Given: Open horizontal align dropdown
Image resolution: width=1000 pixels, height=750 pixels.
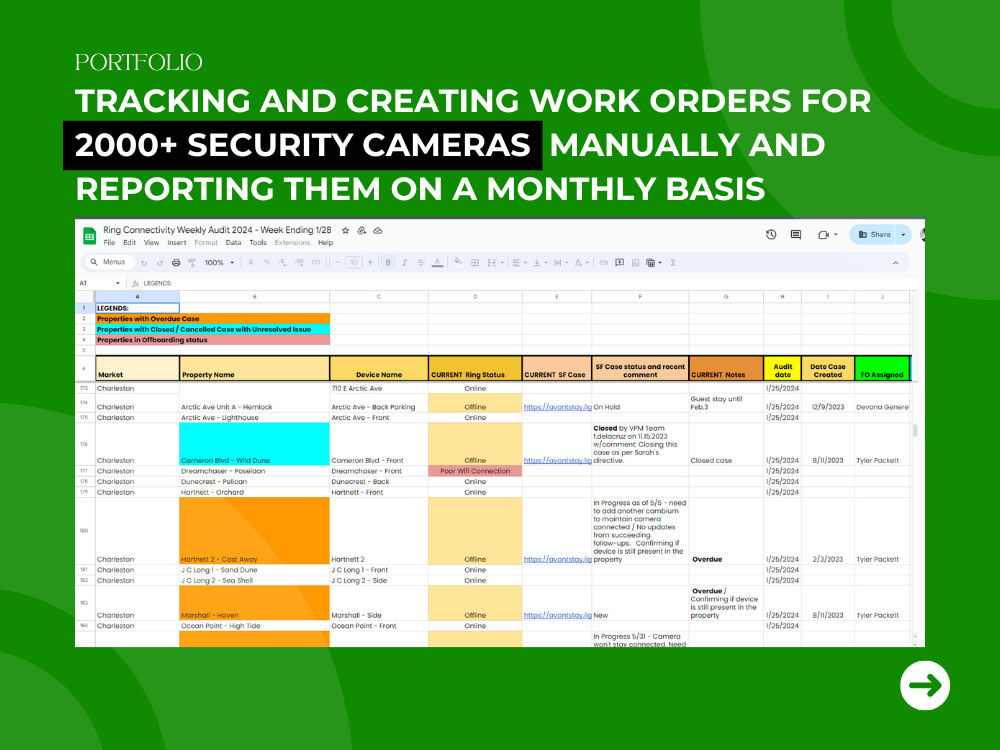Looking at the screenshot, I should point(520,263).
